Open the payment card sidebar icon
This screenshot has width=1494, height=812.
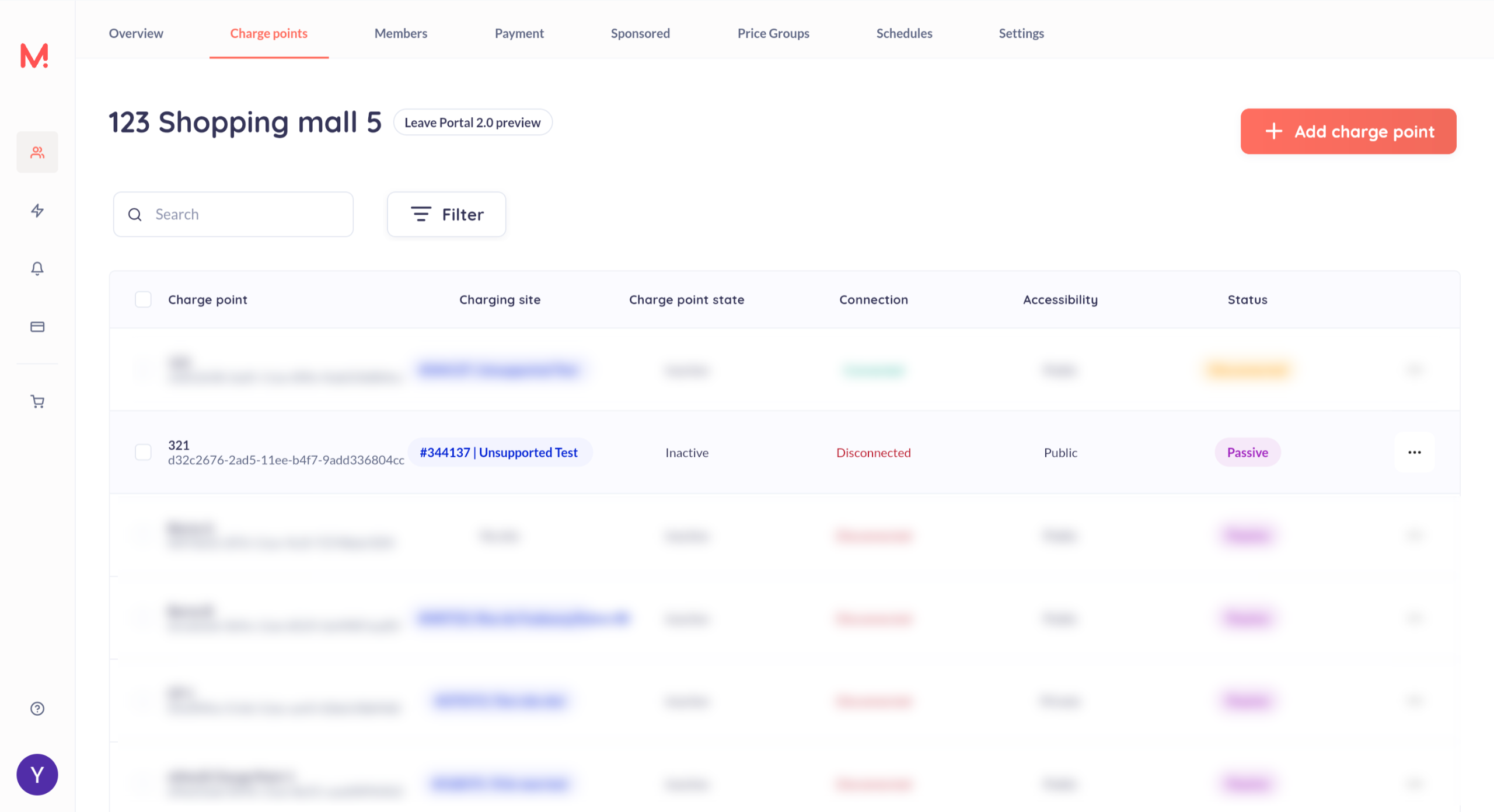37,327
